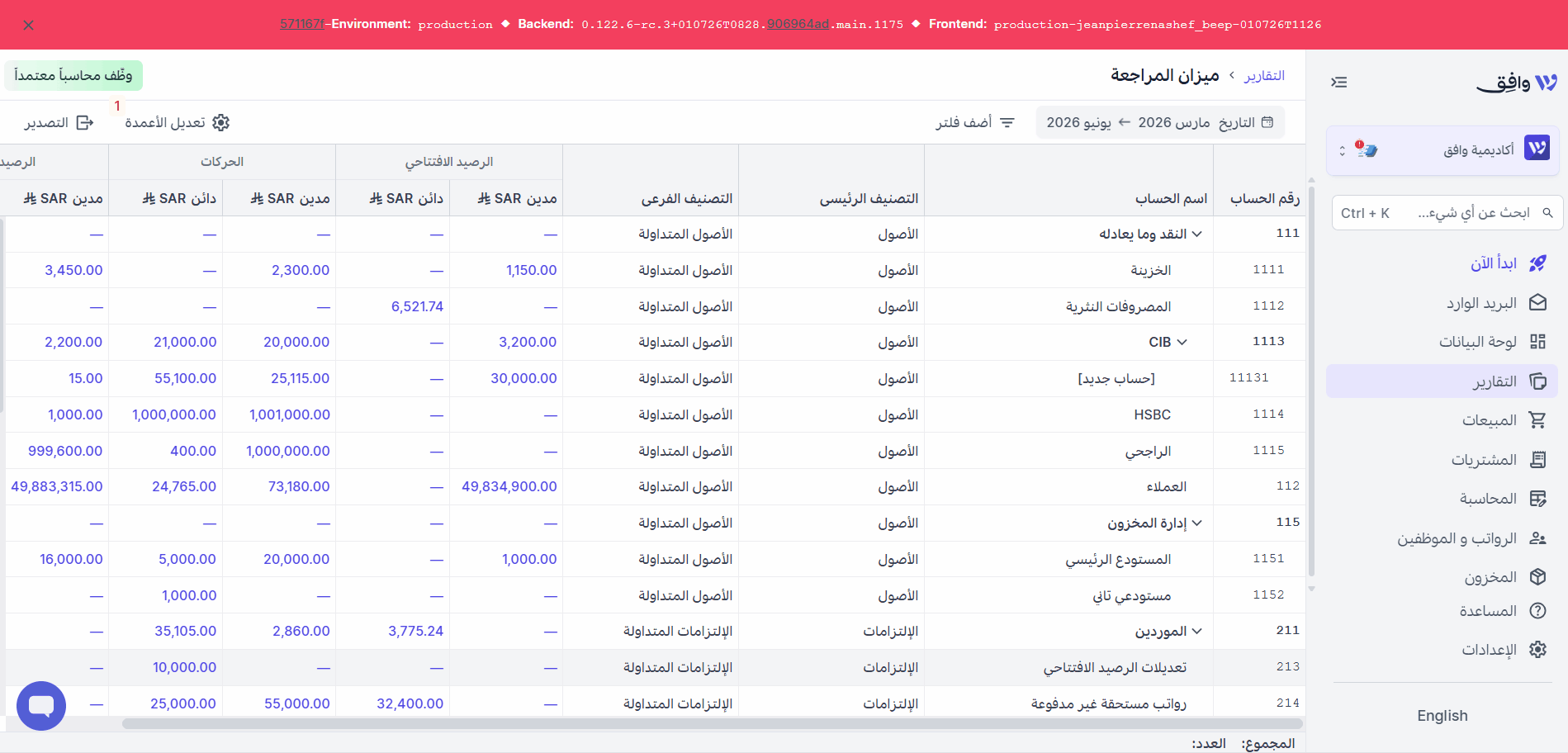This screenshot has width=1568, height=753.
Task: Click أضف فلتر to add a filter
Action: point(975,123)
